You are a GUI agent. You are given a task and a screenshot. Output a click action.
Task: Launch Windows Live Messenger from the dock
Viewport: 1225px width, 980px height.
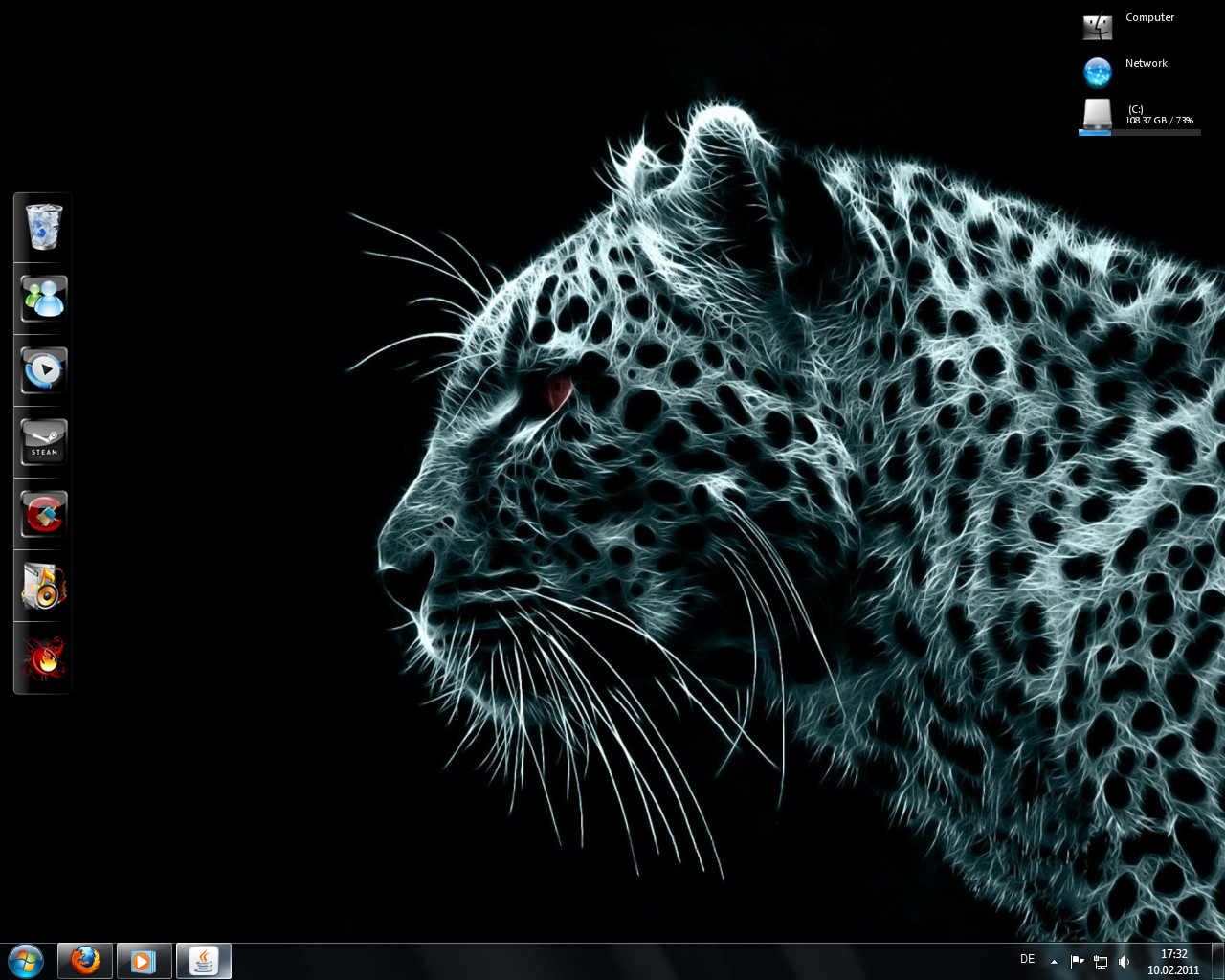(x=43, y=300)
